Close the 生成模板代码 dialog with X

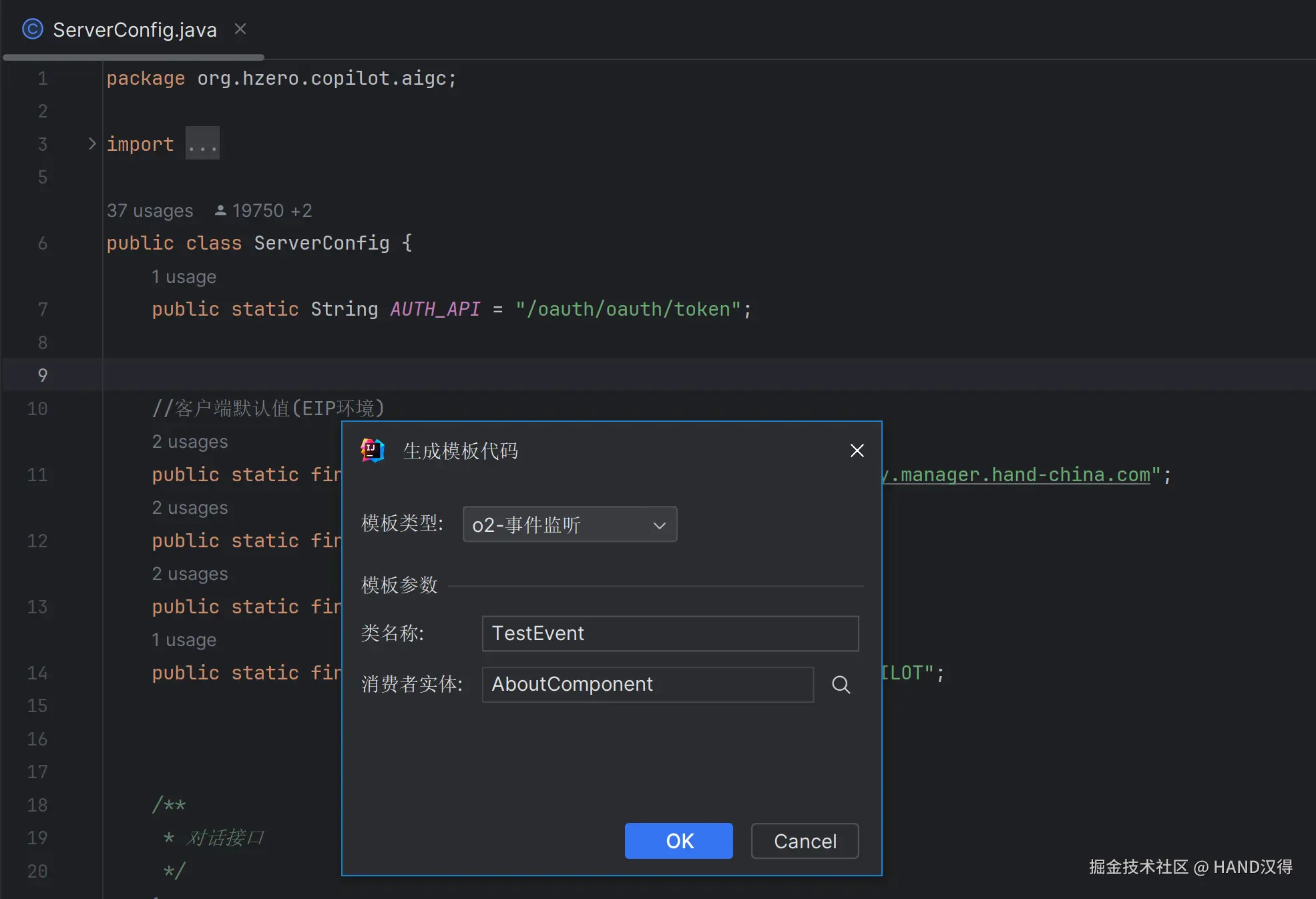pyautogui.click(x=857, y=451)
